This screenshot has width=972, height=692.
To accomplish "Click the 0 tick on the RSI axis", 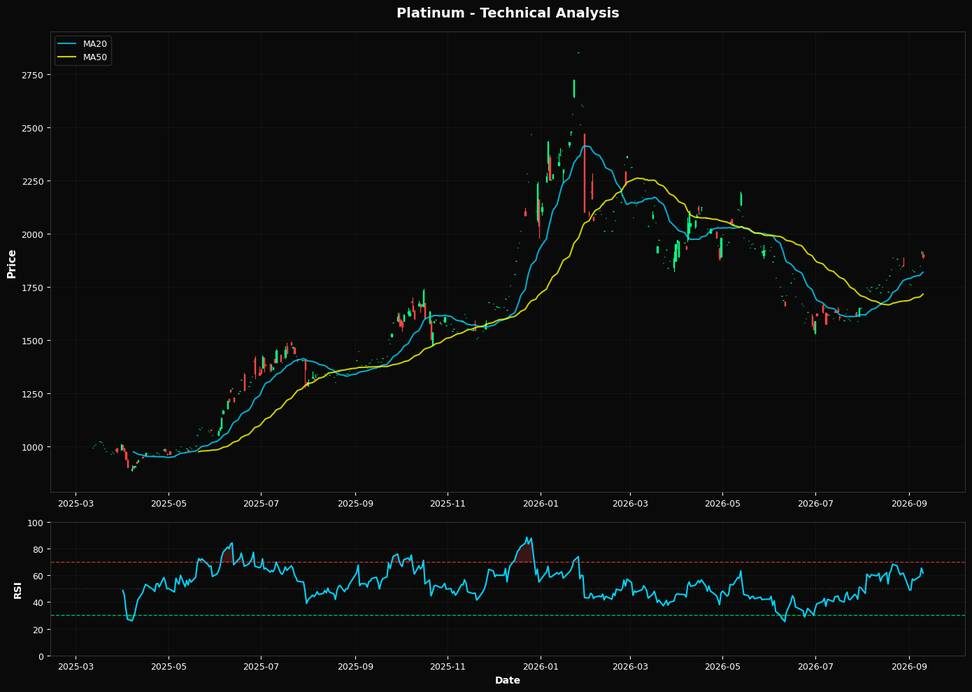I will pos(42,657).
